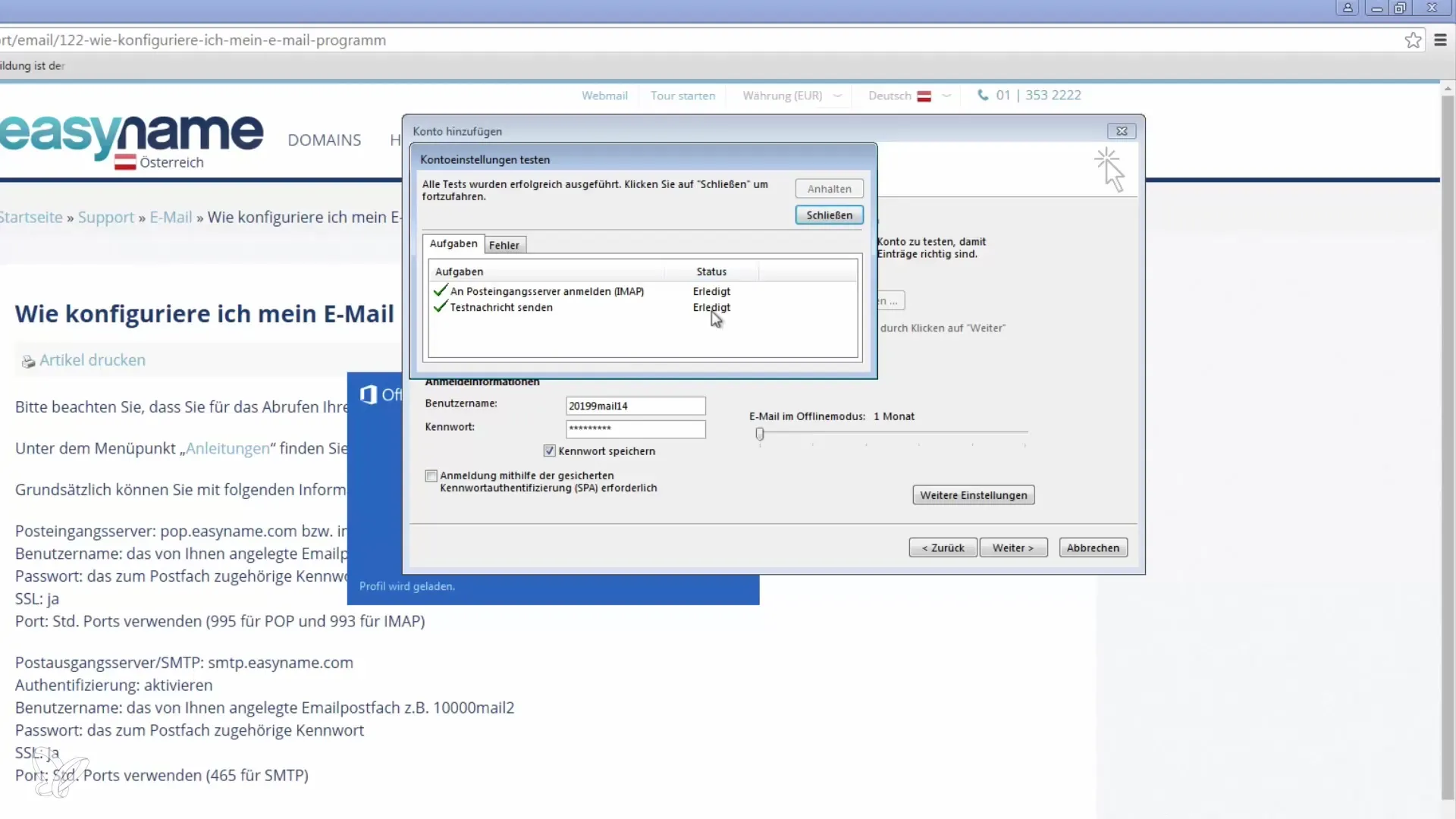
Task: Click the 01 | 353 2222 phone number
Action: coord(1038,96)
